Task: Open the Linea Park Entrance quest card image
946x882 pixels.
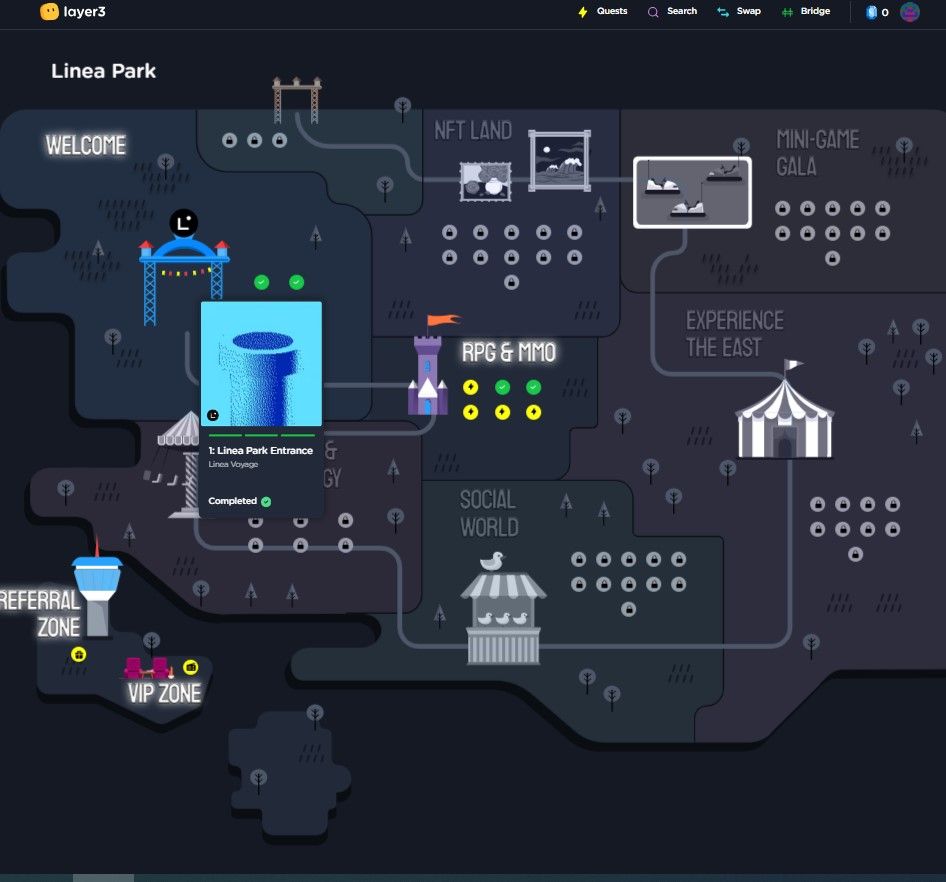Action: pos(261,364)
